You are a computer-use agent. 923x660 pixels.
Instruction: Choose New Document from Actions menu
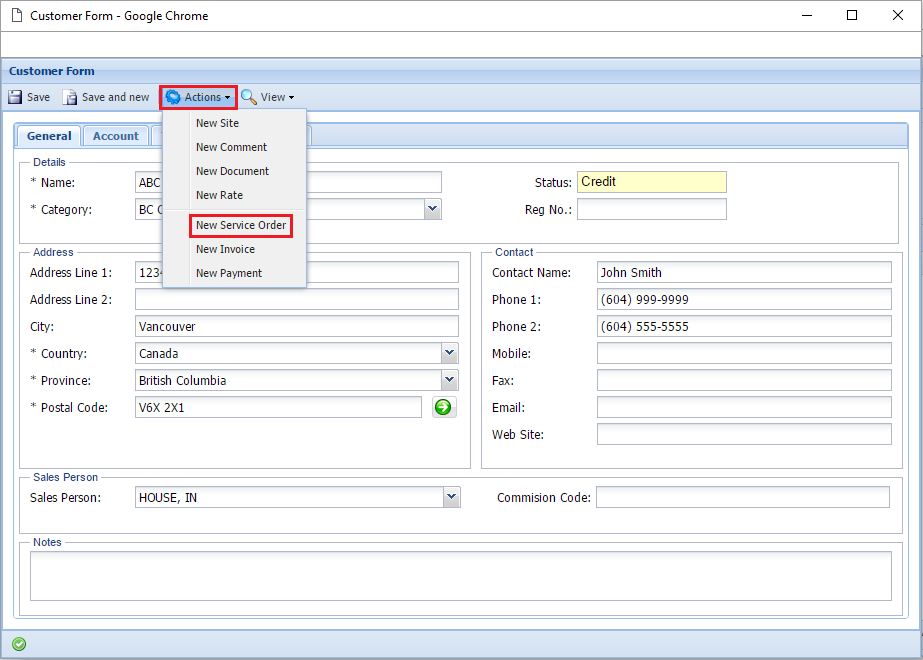[233, 171]
